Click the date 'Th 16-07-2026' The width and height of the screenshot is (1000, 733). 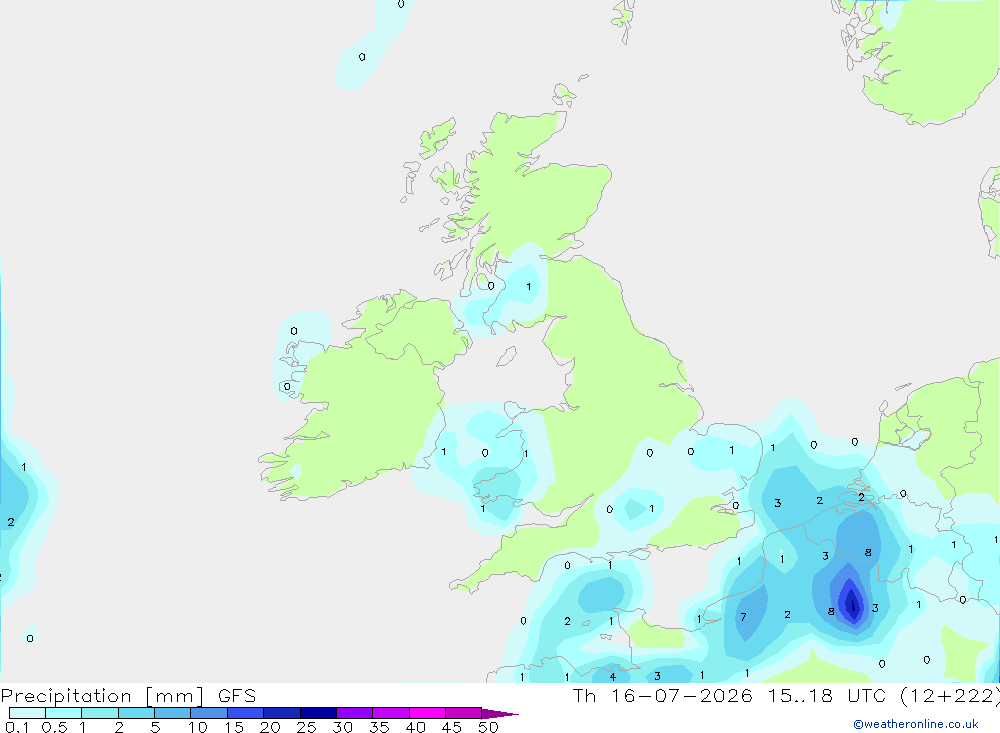tap(662, 696)
